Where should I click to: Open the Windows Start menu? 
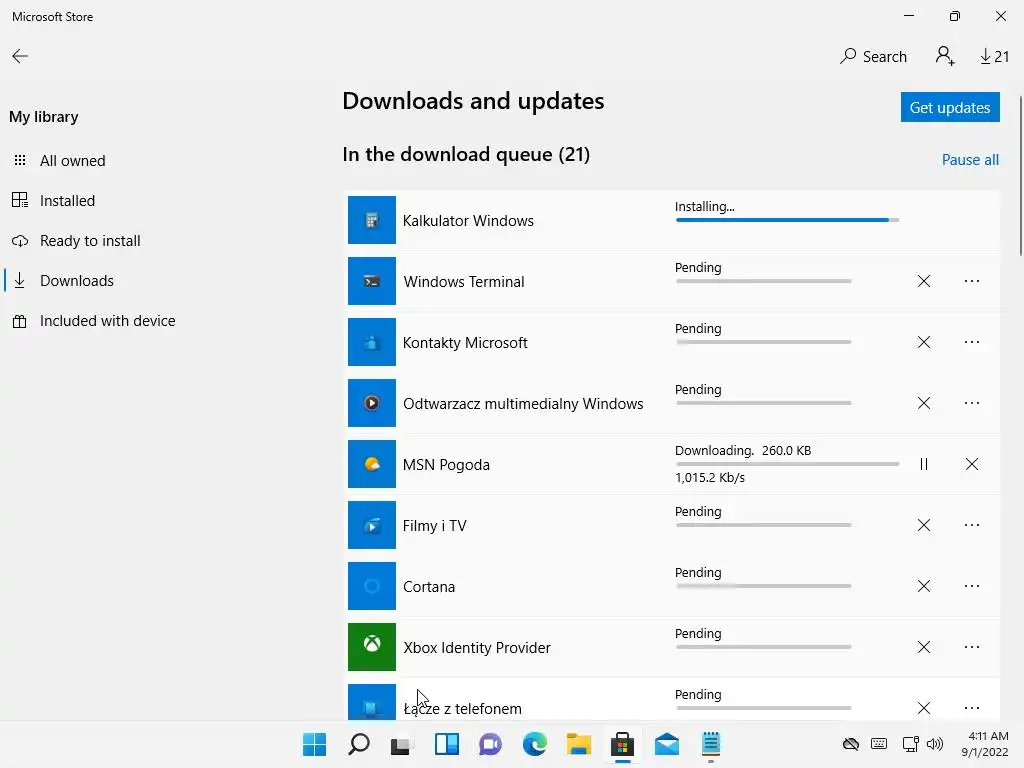click(x=314, y=744)
